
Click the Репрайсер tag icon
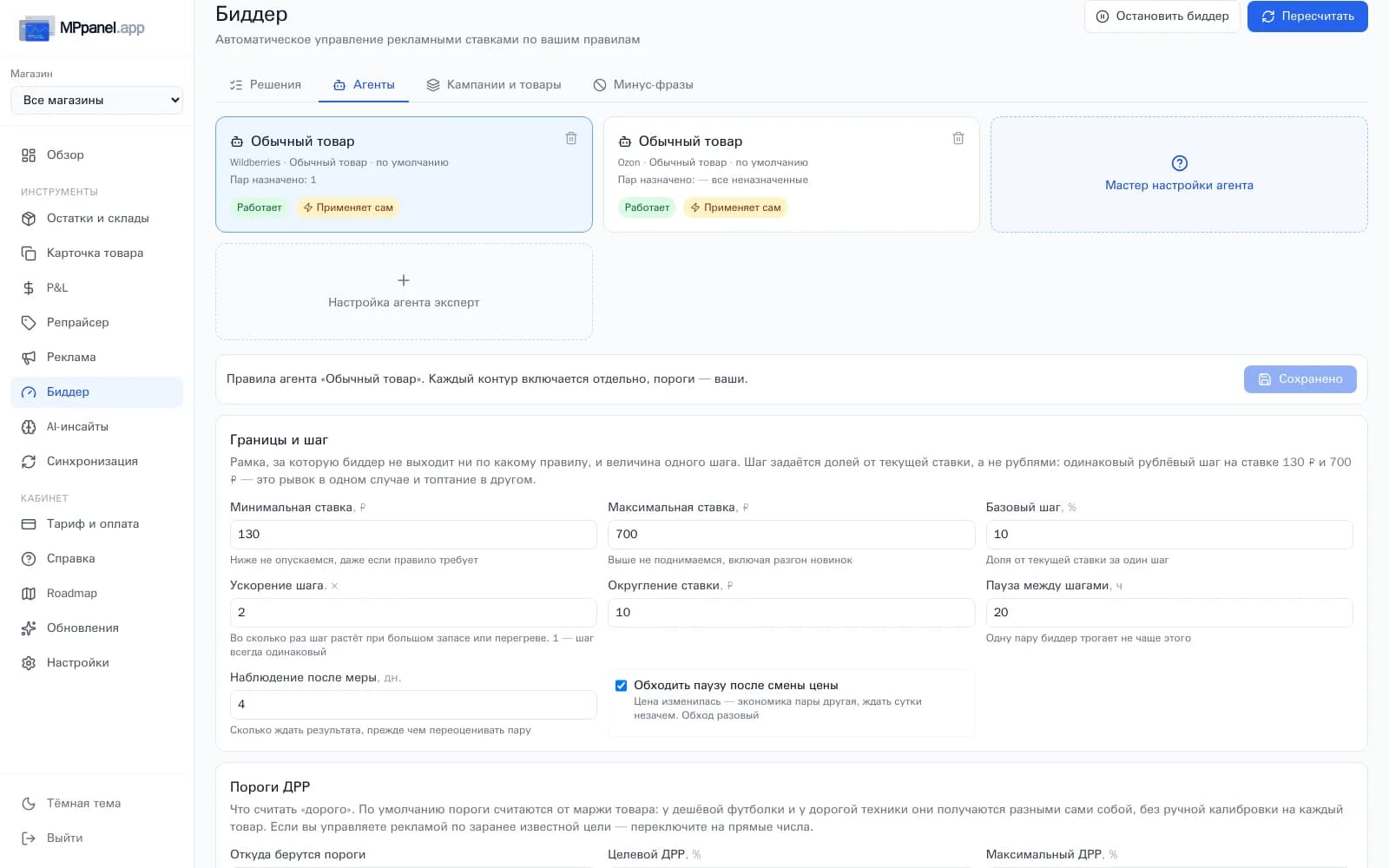pyautogui.click(x=29, y=323)
